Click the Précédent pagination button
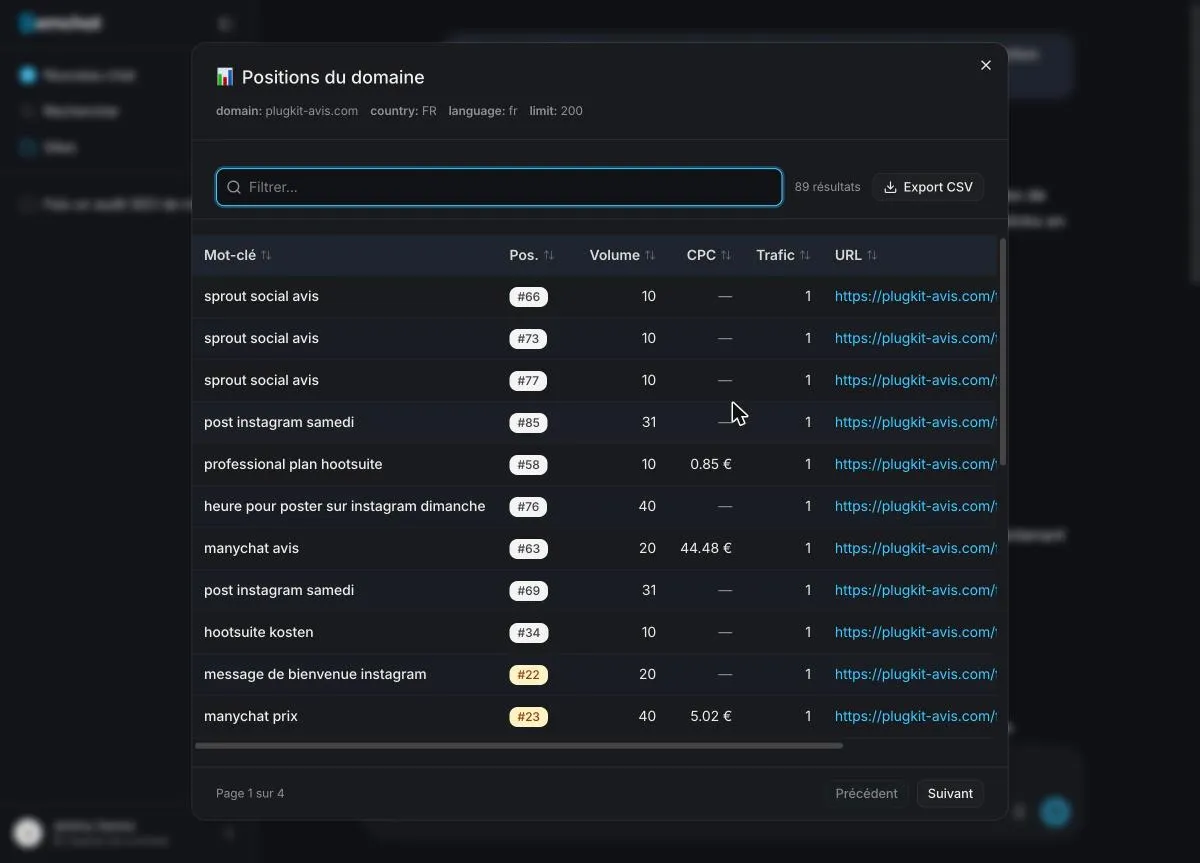Viewport: 1200px width, 863px height. [866, 793]
